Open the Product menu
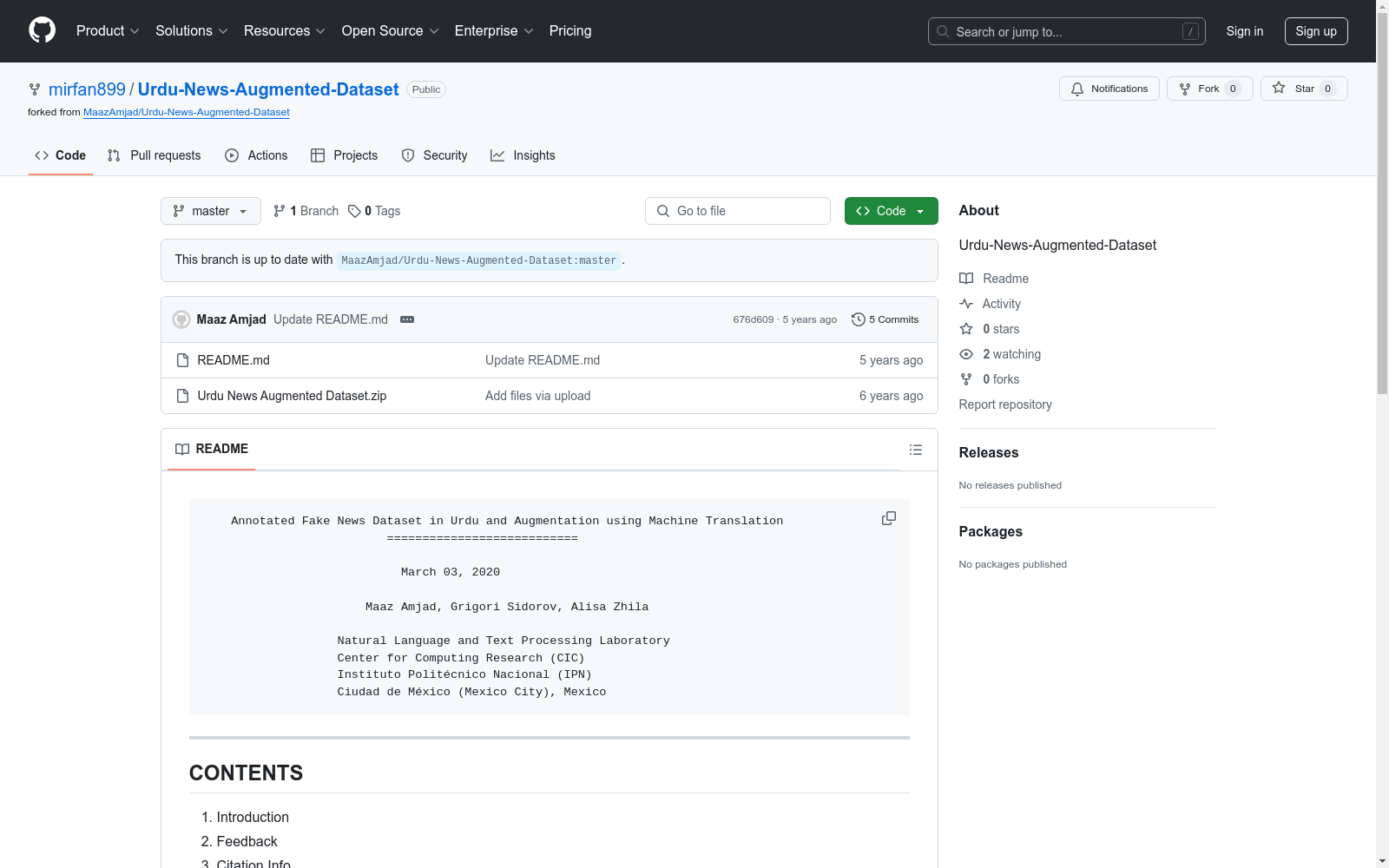The image size is (1389, 868). (108, 31)
